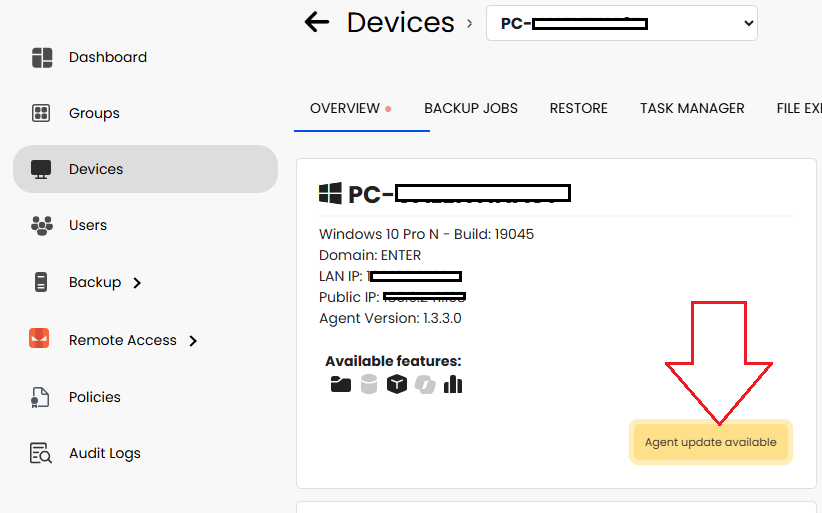822x513 pixels.
Task: Click the back arrow beside Devices
Action: tap(317, 22)
